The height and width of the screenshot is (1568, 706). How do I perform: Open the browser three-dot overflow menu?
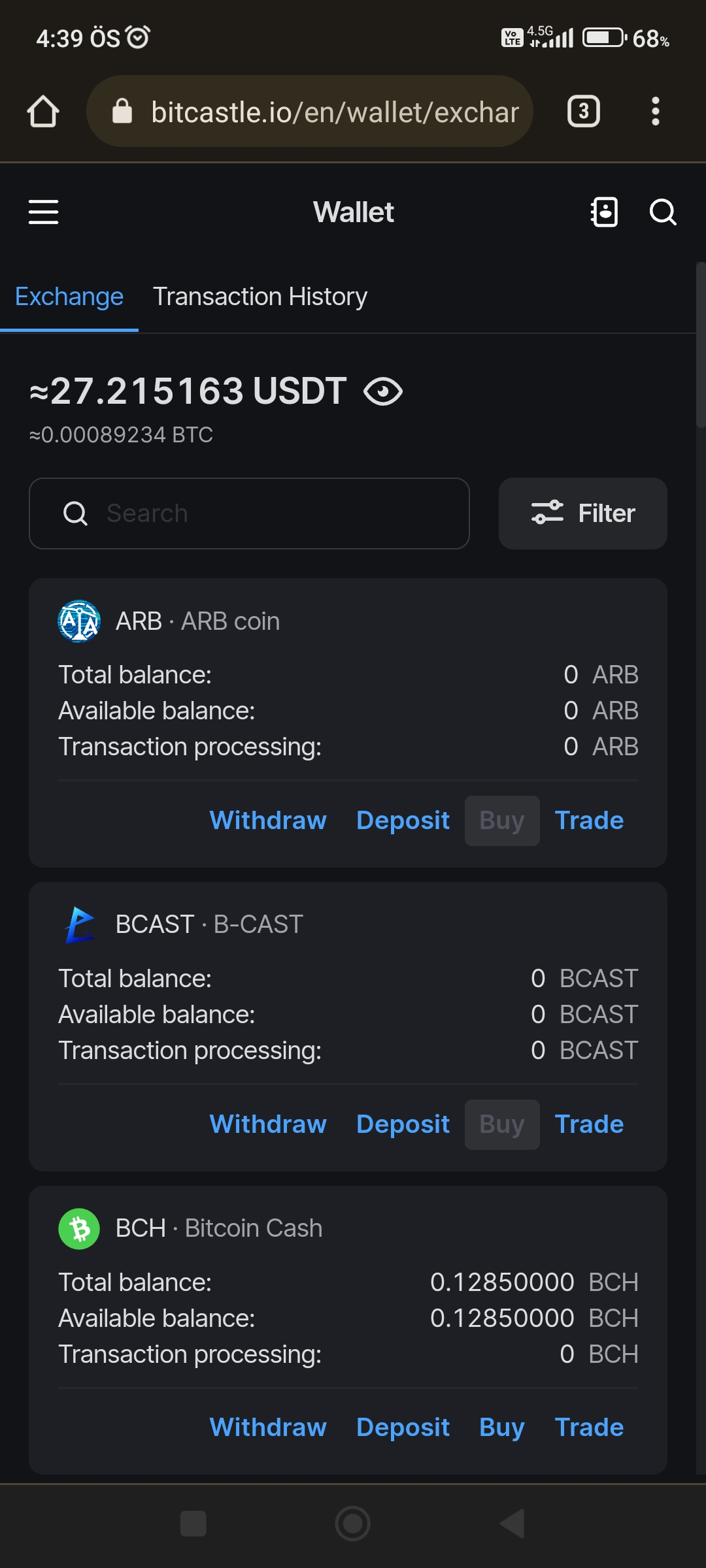[656, 111]
